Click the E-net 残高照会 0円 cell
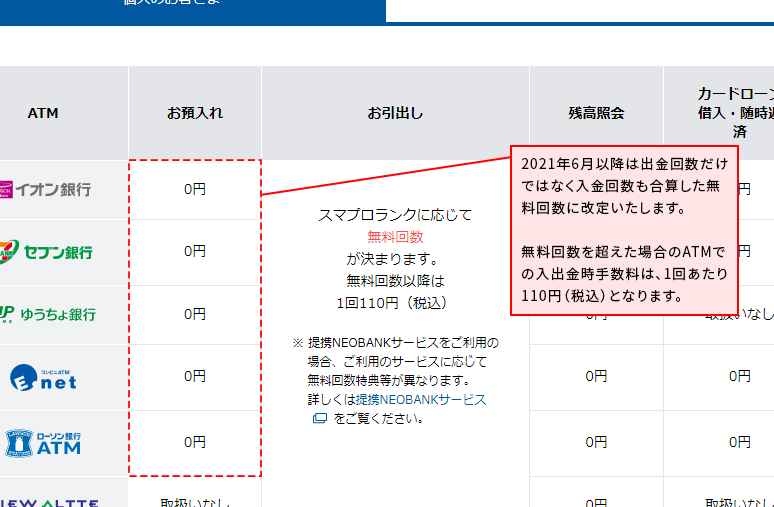This screenshot has width=774, height=507. [596, 376]
